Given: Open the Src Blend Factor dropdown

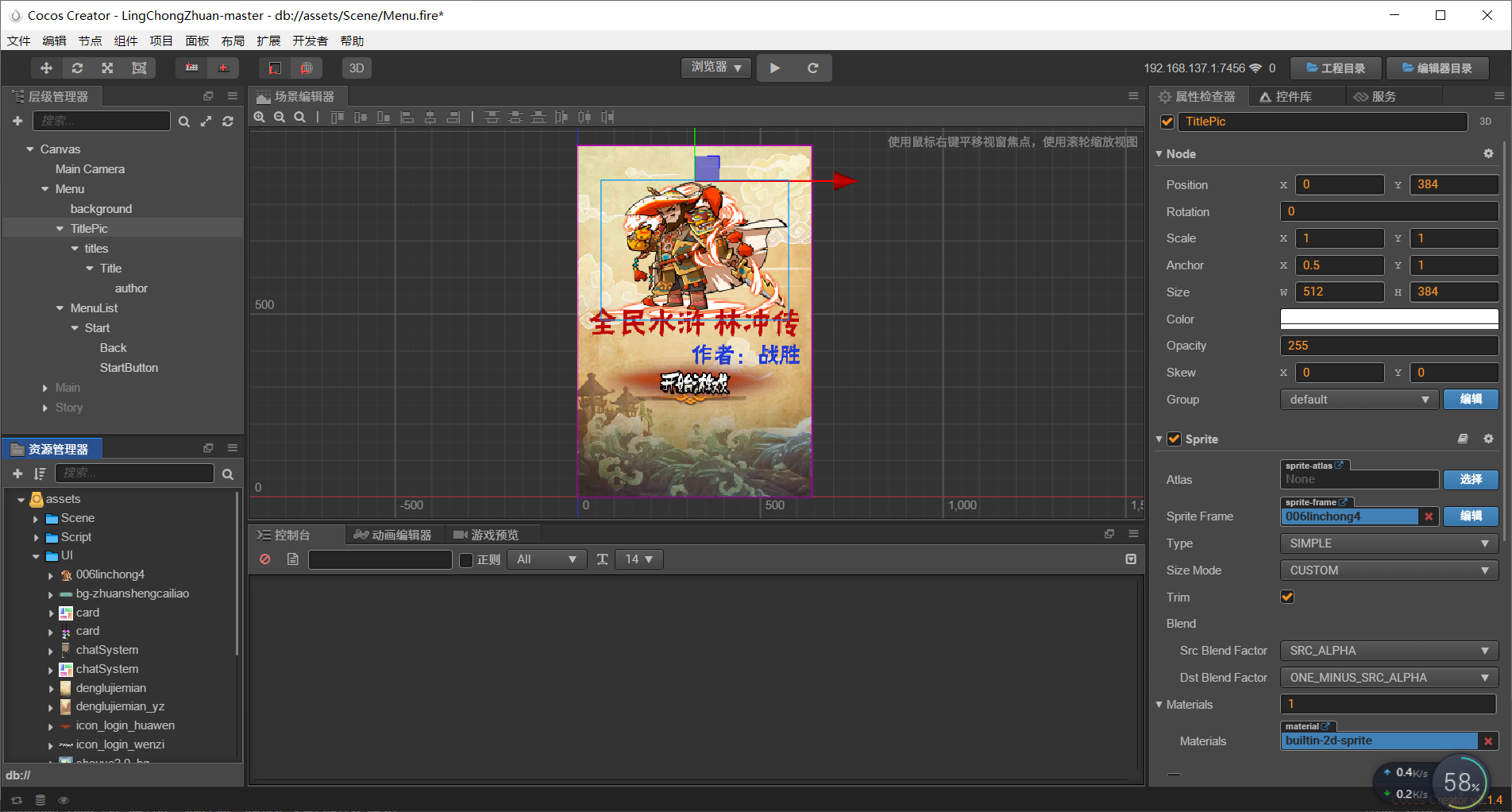Looking at the screenshot, I should [1389, 651].
